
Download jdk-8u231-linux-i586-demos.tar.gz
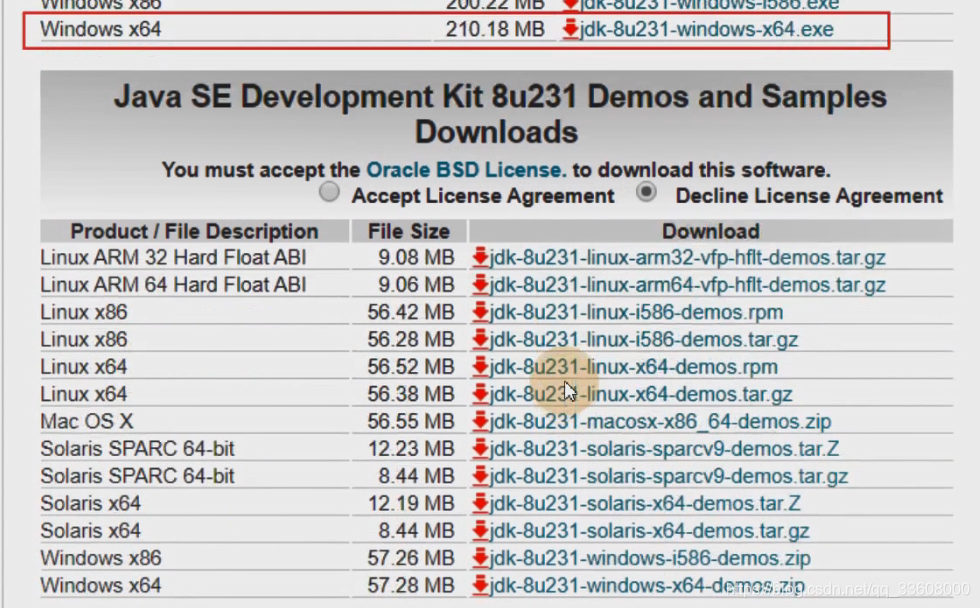click(x=644, y=339)
